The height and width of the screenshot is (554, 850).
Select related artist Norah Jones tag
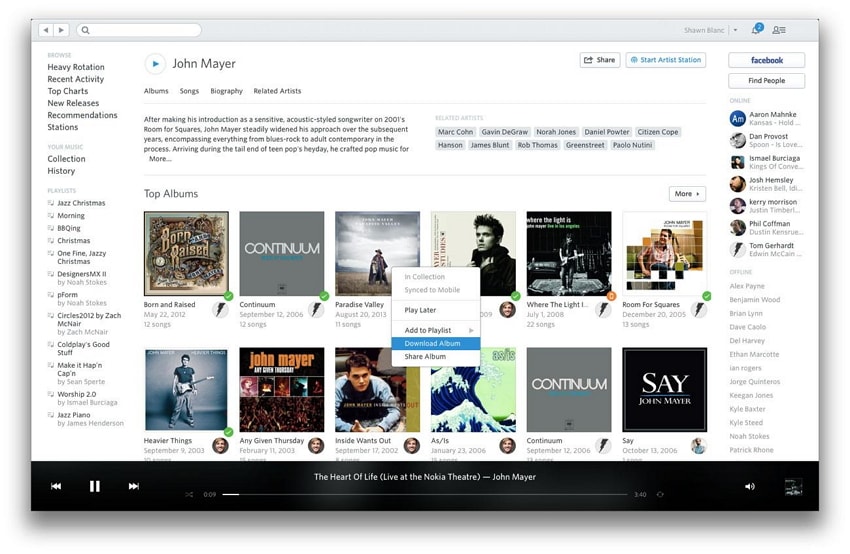556,132
